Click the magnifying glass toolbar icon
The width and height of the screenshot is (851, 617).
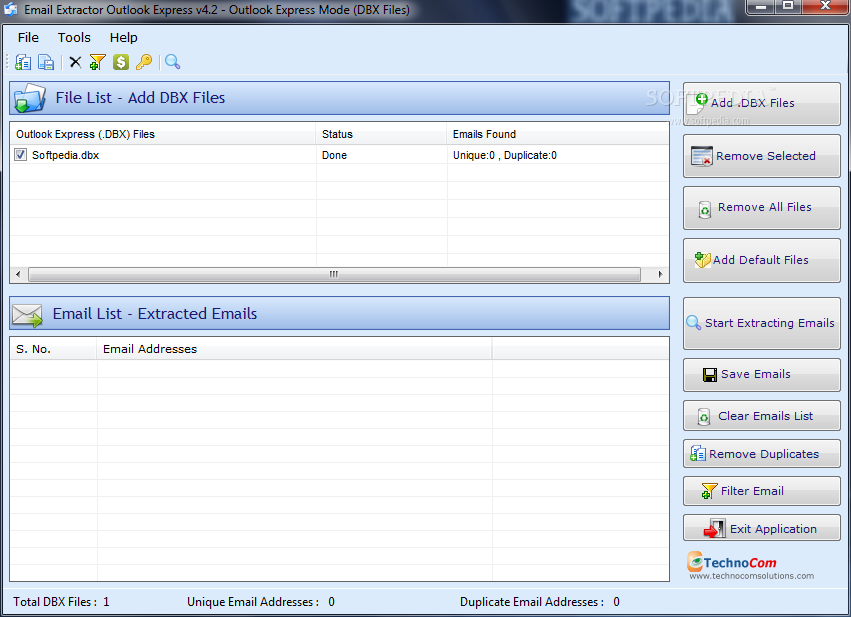click(173, 62)
